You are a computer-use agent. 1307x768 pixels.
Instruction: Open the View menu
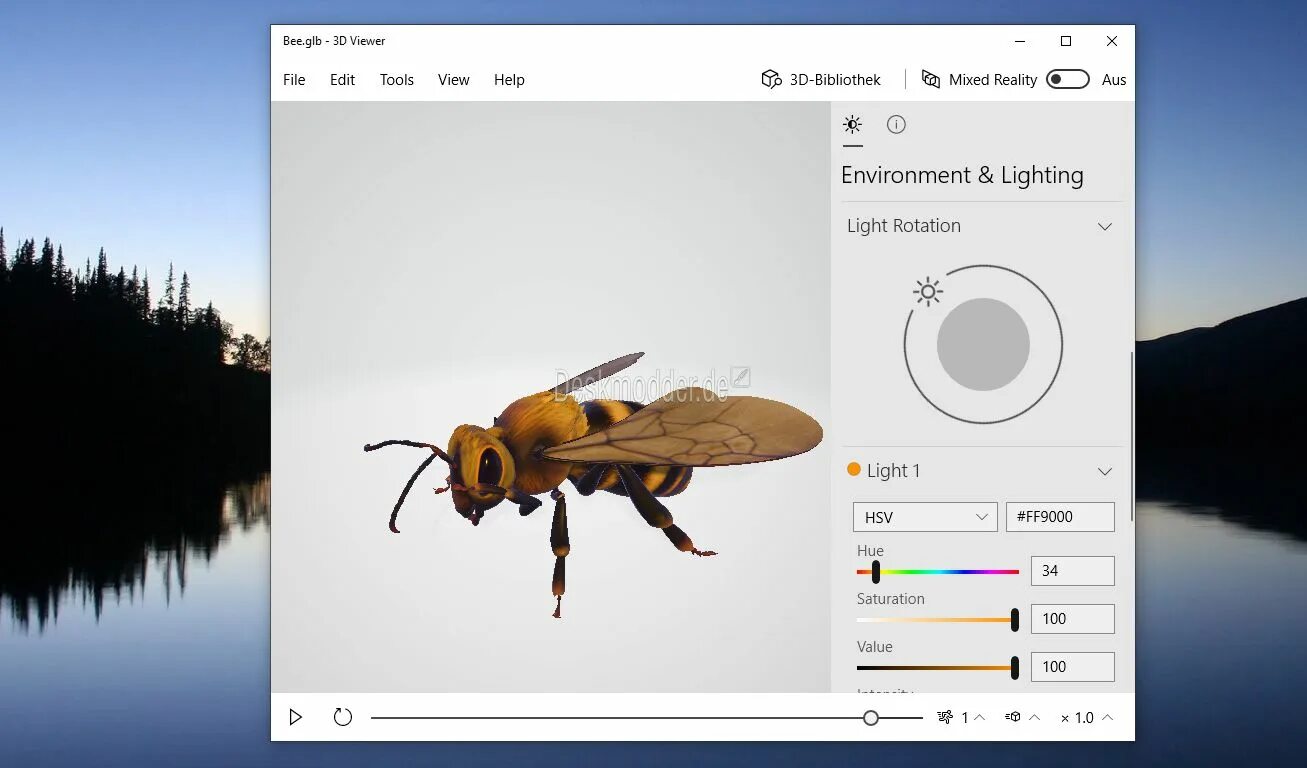(454, 80)
